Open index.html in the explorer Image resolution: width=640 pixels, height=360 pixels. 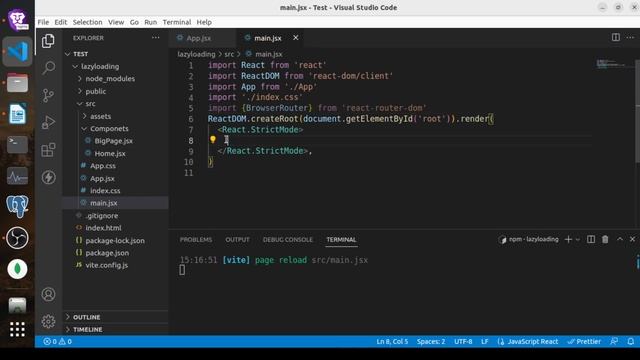click(x=103, y=228)
